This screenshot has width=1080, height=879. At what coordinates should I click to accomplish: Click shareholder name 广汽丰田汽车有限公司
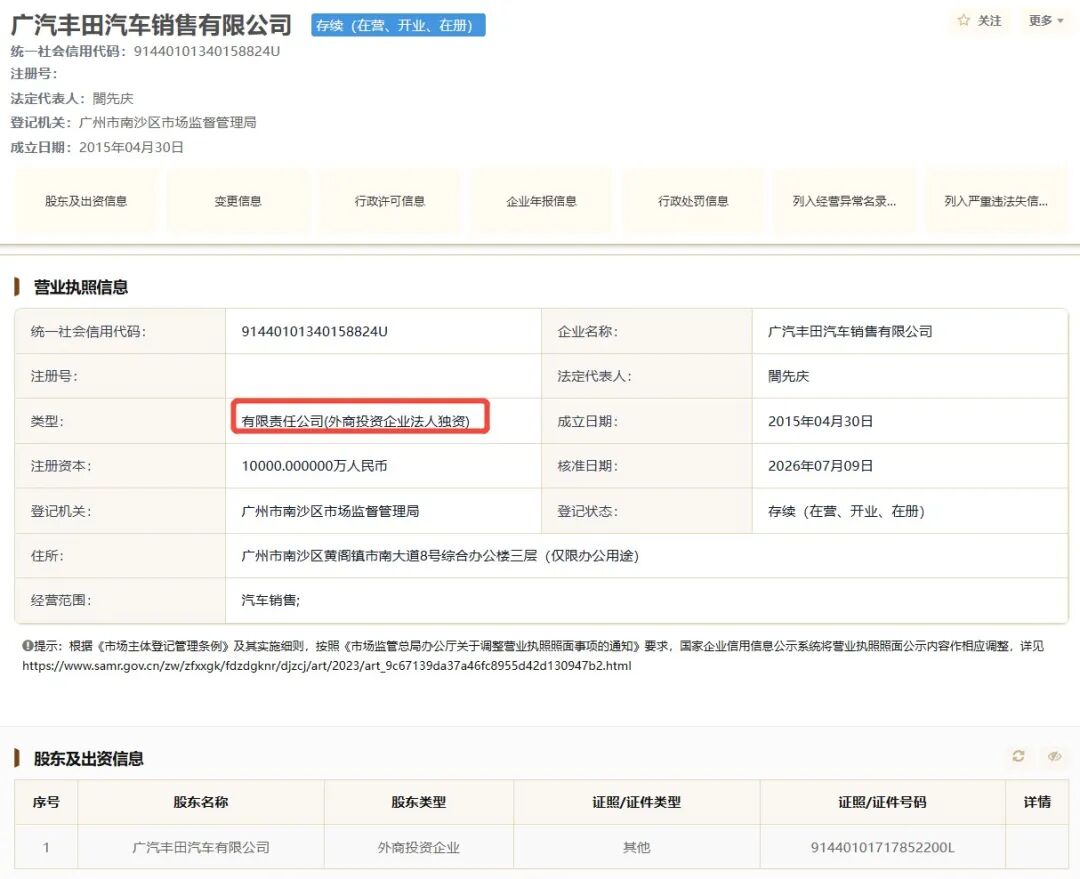(201, 847)
